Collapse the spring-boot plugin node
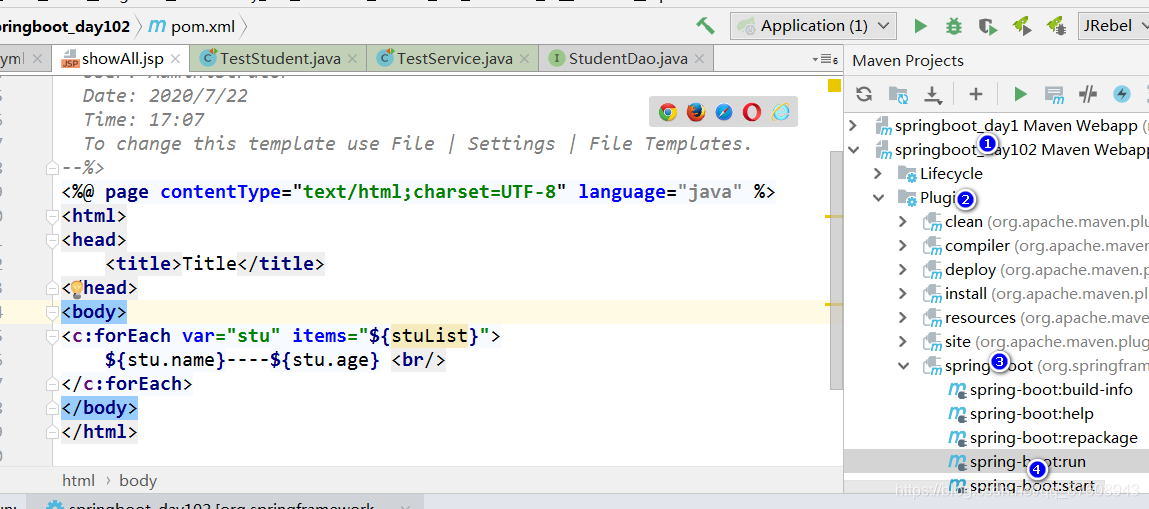Viewport: 1149px width, 509px height. pyautogui.click(x=903, y=366)
